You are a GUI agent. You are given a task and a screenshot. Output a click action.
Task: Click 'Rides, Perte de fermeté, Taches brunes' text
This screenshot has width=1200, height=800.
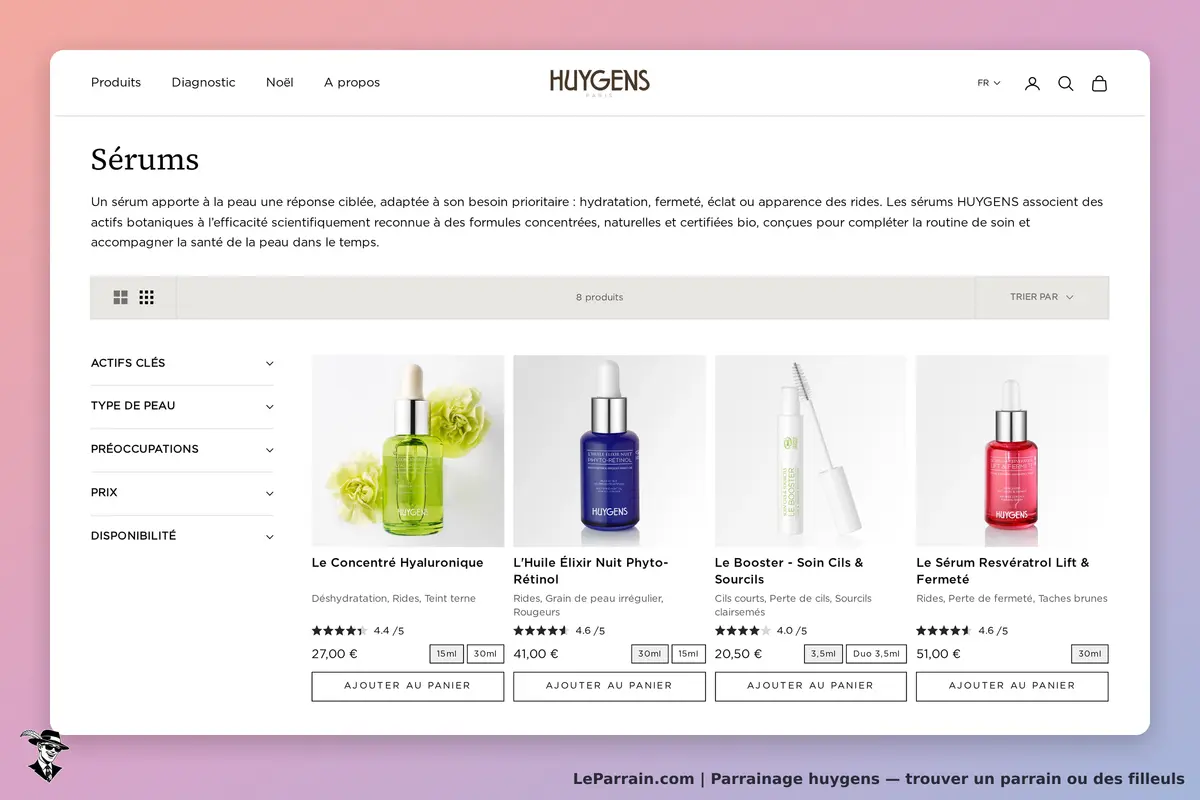[x=1012, y=598]
